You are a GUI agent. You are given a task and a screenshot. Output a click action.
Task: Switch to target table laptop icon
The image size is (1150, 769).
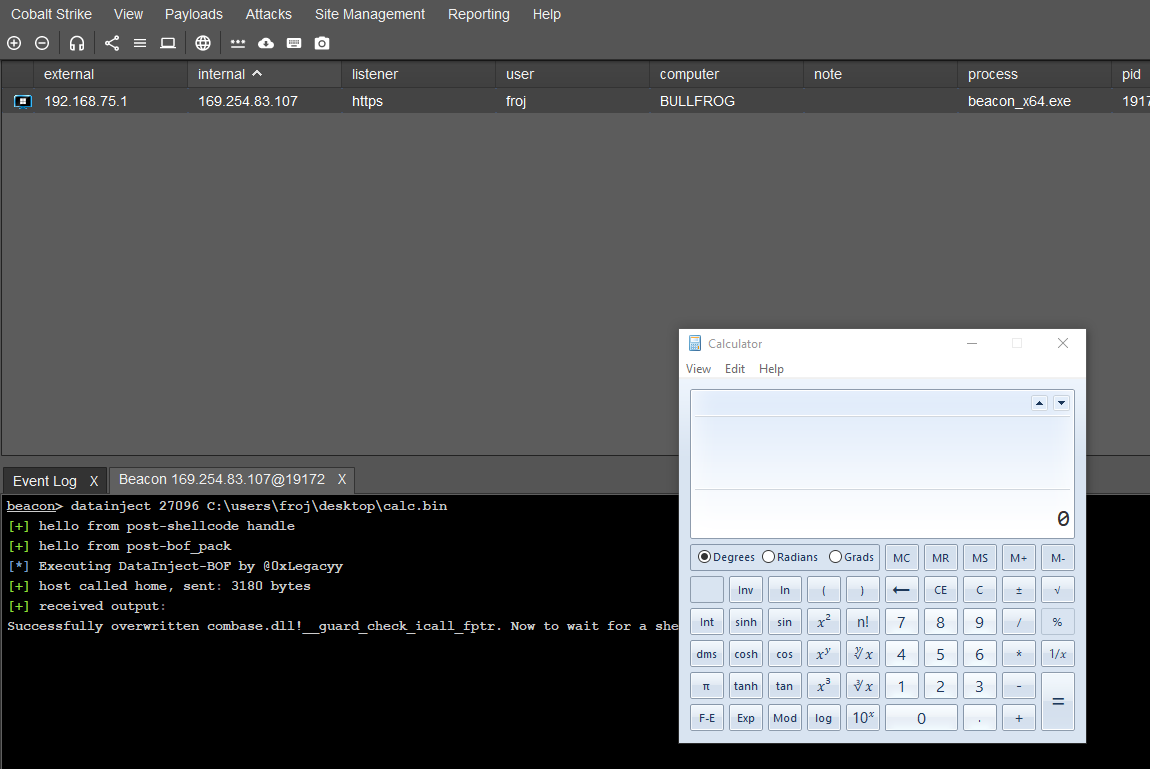point(168,43)
